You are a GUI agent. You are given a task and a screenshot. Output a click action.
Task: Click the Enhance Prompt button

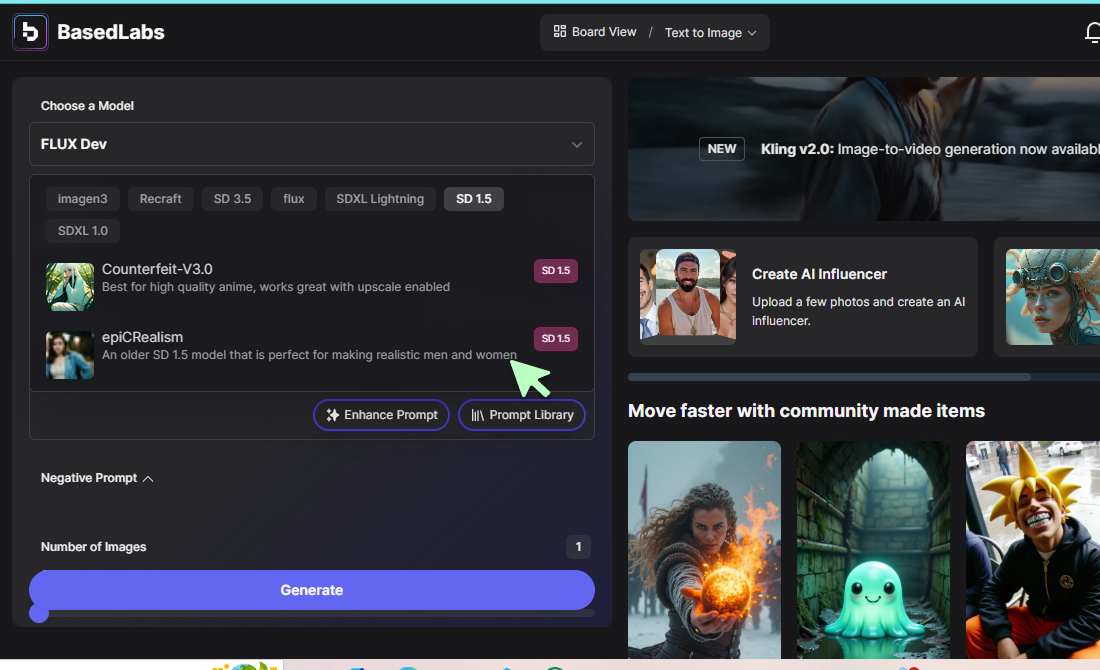pyautogui.click(x=381, y=415)
